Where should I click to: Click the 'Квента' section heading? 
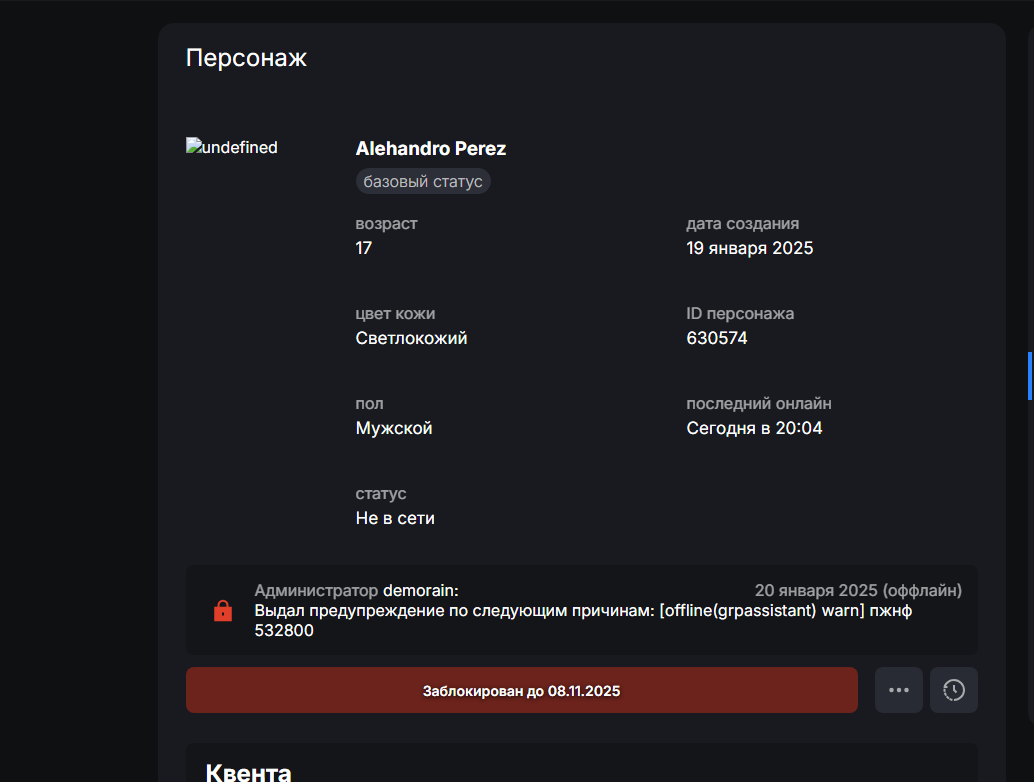(248, 772)
